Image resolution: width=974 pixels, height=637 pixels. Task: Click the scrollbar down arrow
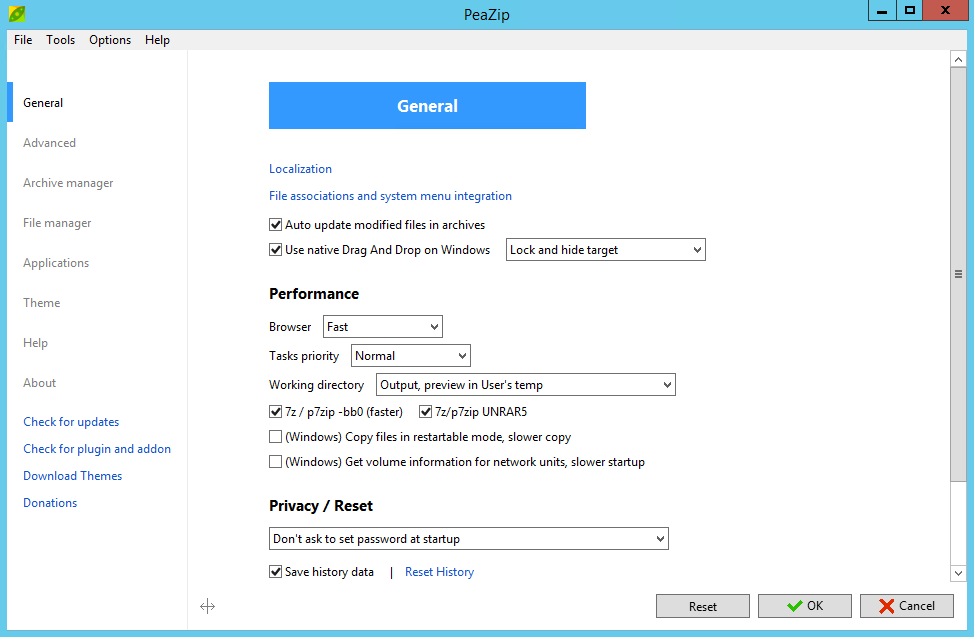coord(958,573)
